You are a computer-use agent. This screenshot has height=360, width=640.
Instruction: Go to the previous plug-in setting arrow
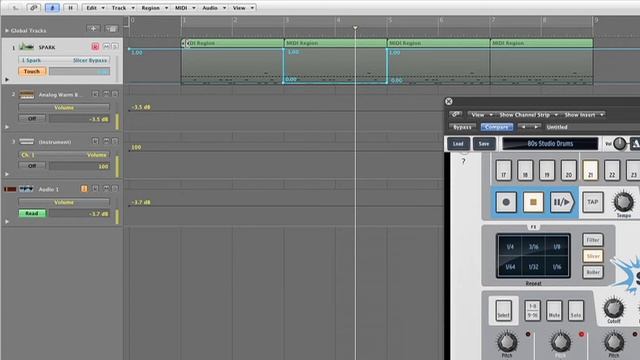[523, 127]
